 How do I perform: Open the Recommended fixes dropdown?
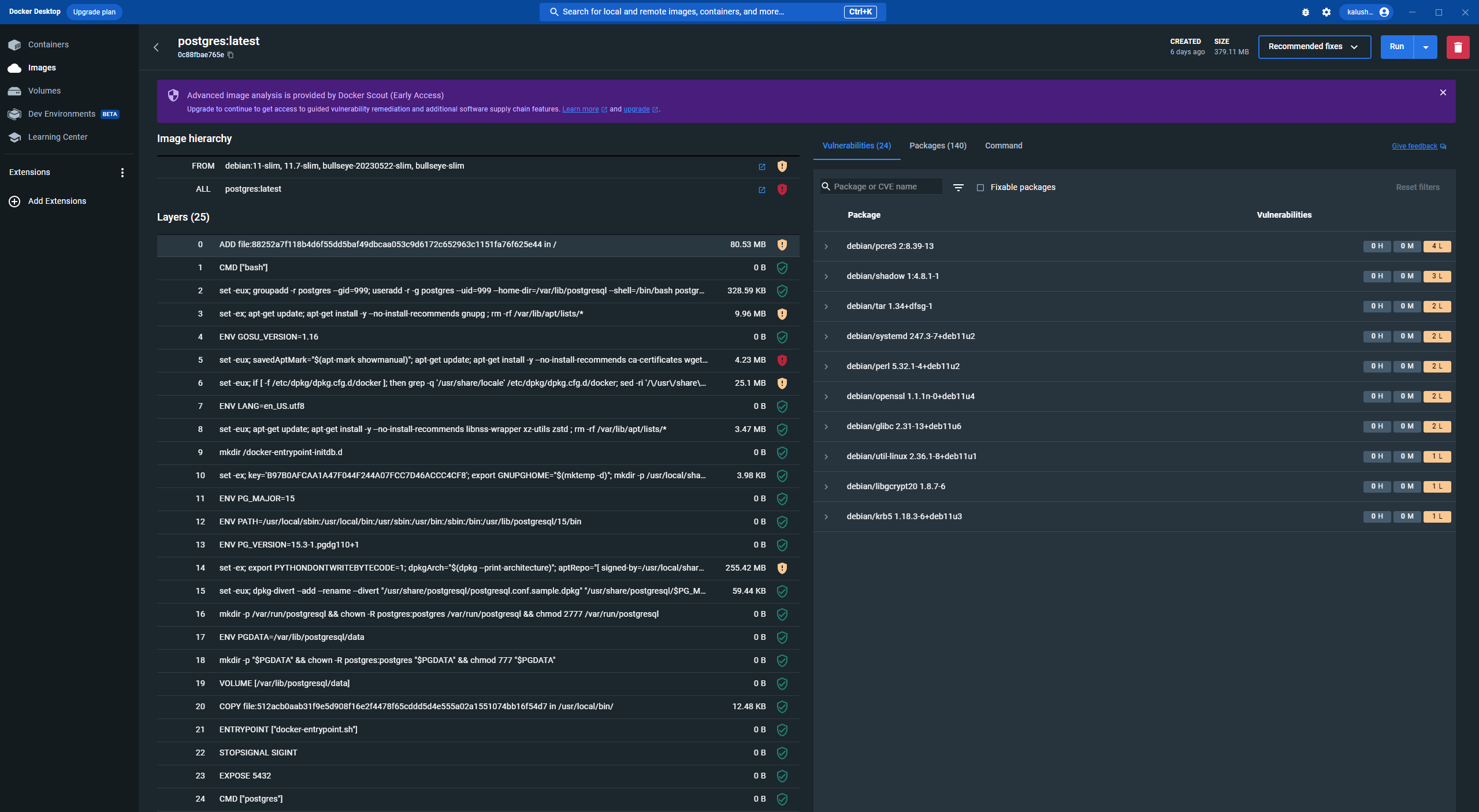coord(1314,47)
